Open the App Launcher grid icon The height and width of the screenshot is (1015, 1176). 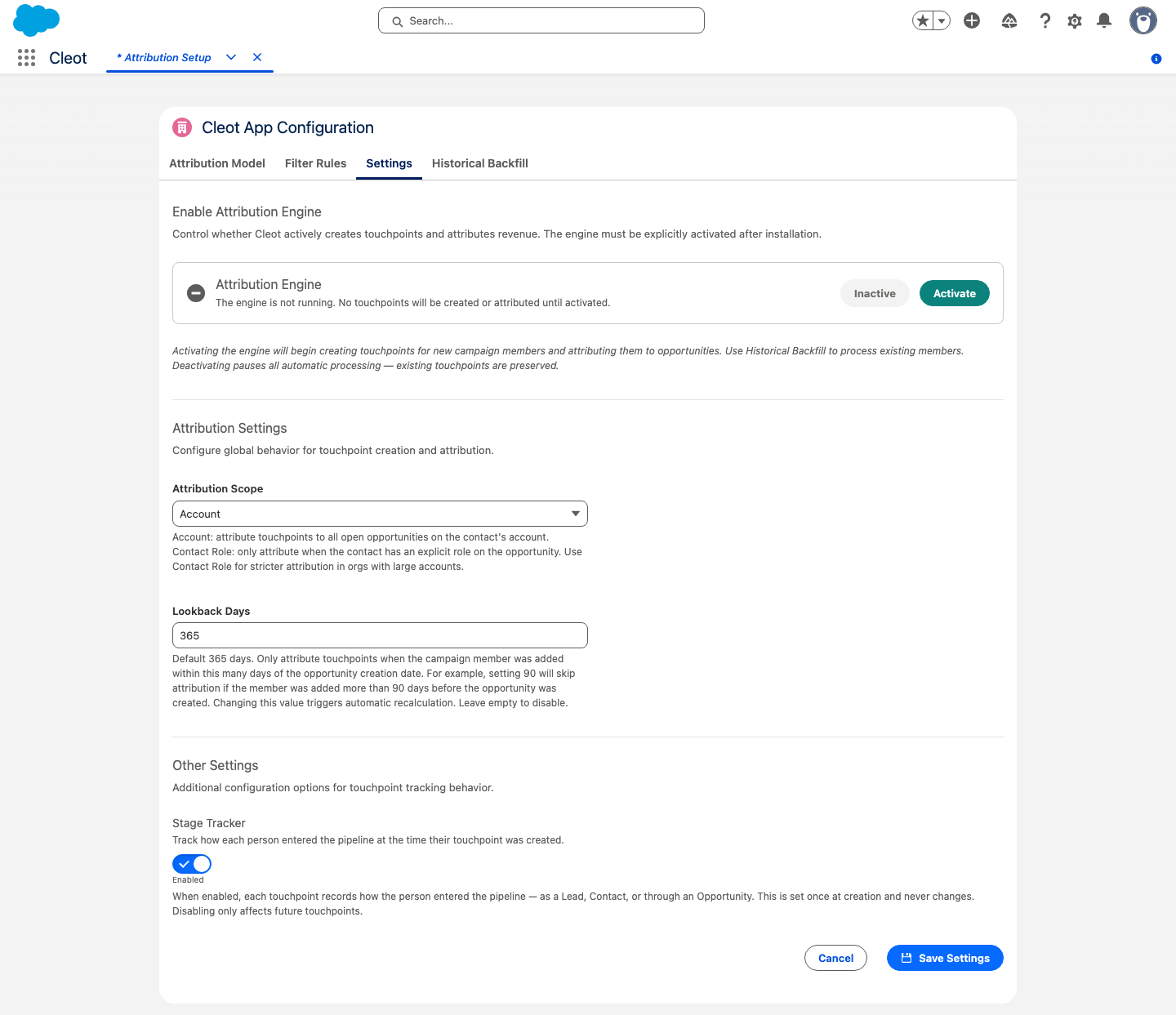pyautogui.click(x=26, y=57)
